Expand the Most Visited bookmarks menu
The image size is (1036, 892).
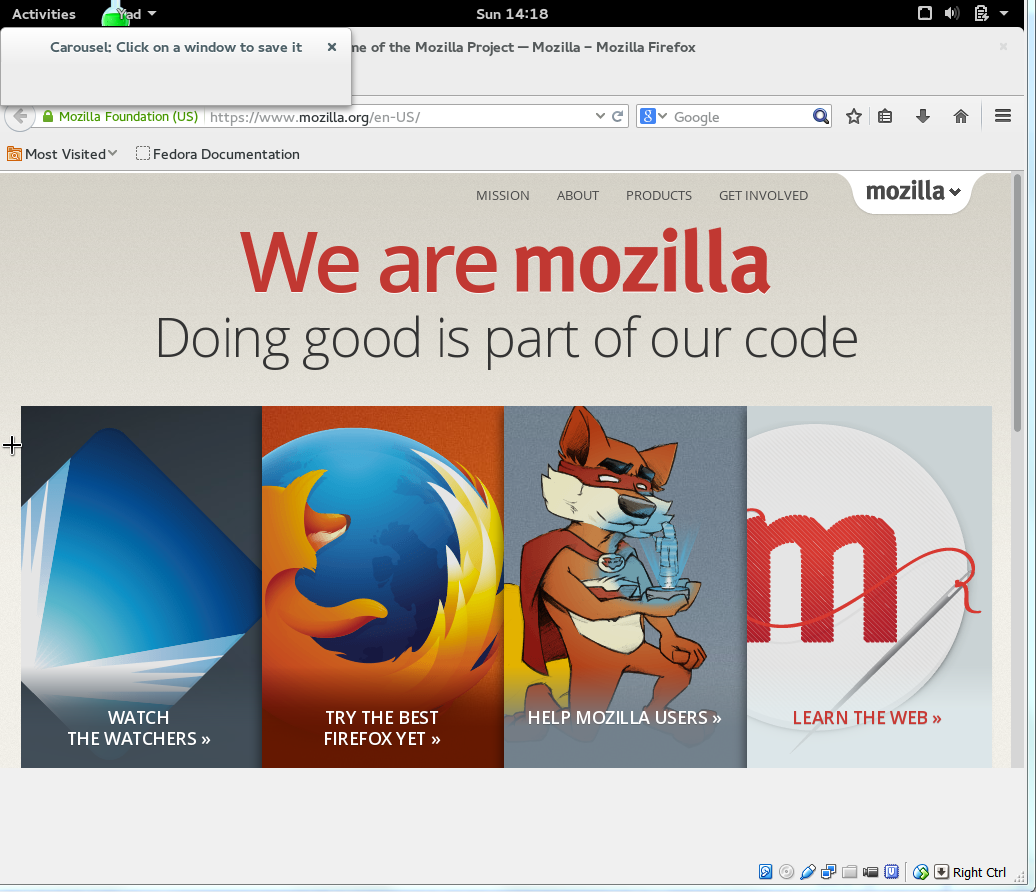[113, 153]
